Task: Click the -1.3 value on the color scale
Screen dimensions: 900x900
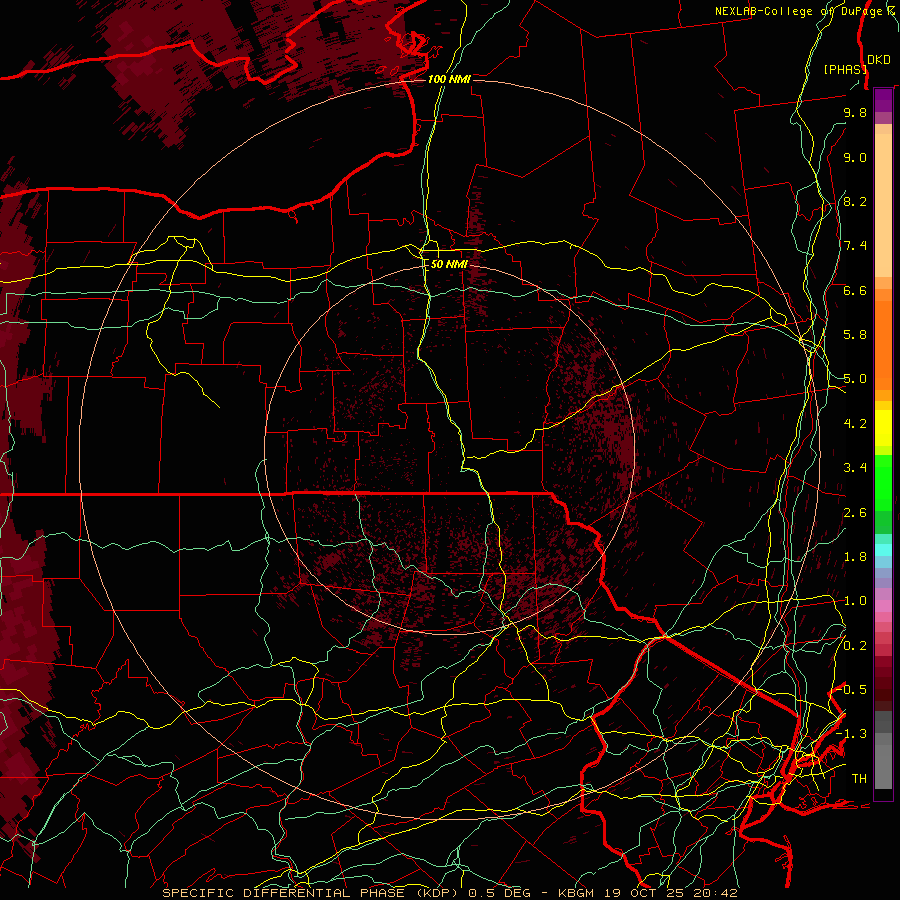Action: coord(852,734)
